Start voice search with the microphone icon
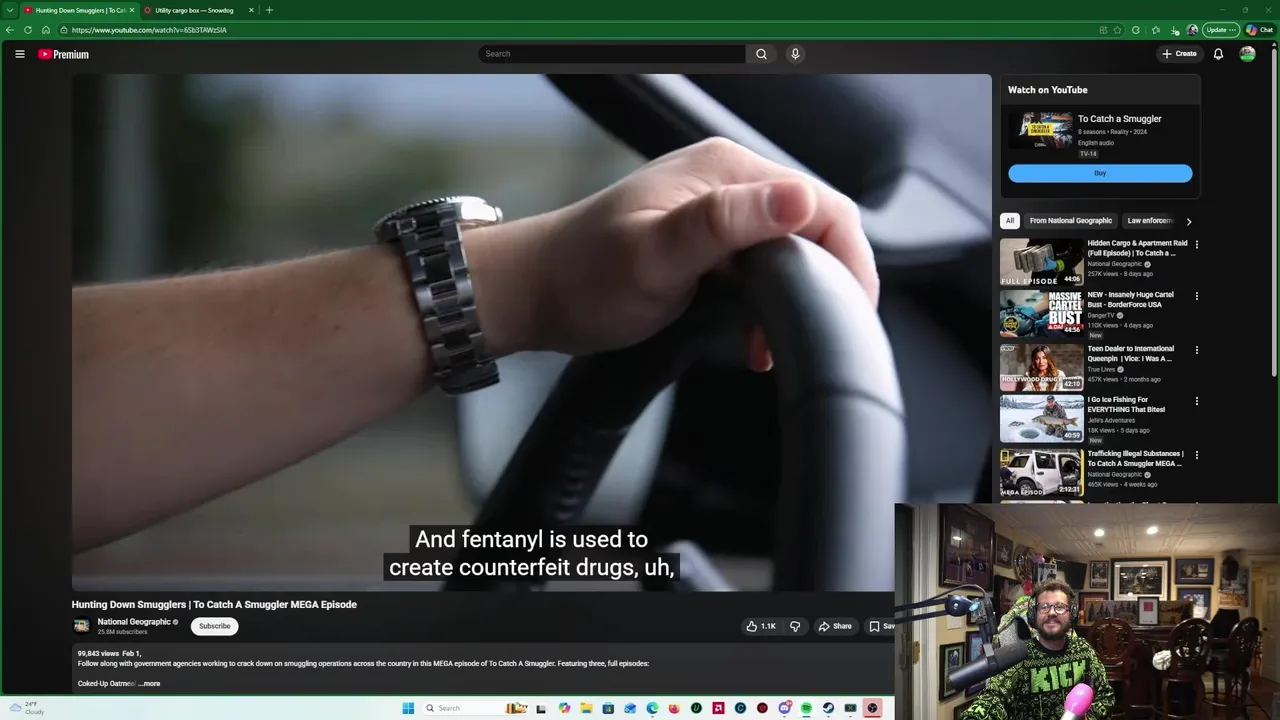 click(x=795, y=54)
